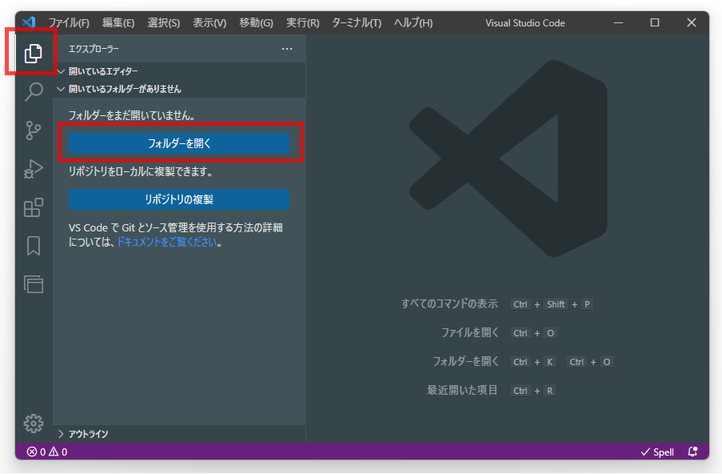This screenshot has width=722, height=474.
Task: Open the ファイル(F) menu
Action: (69, 23)
